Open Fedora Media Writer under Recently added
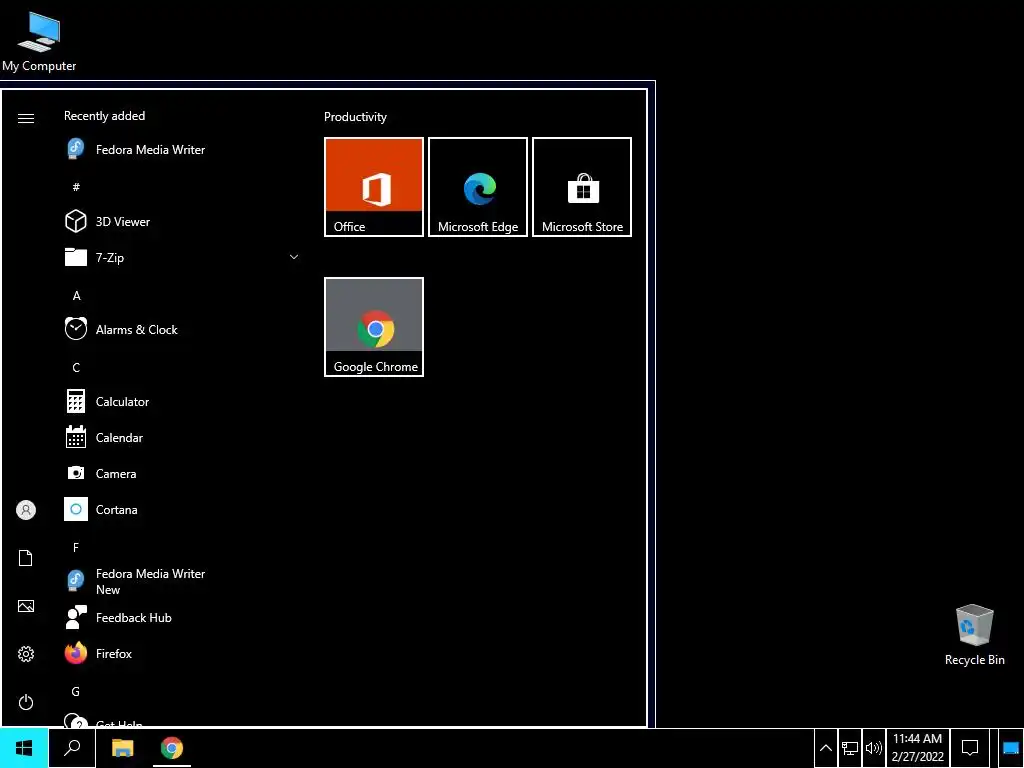 pyautogui.click(x=181, y=150)
